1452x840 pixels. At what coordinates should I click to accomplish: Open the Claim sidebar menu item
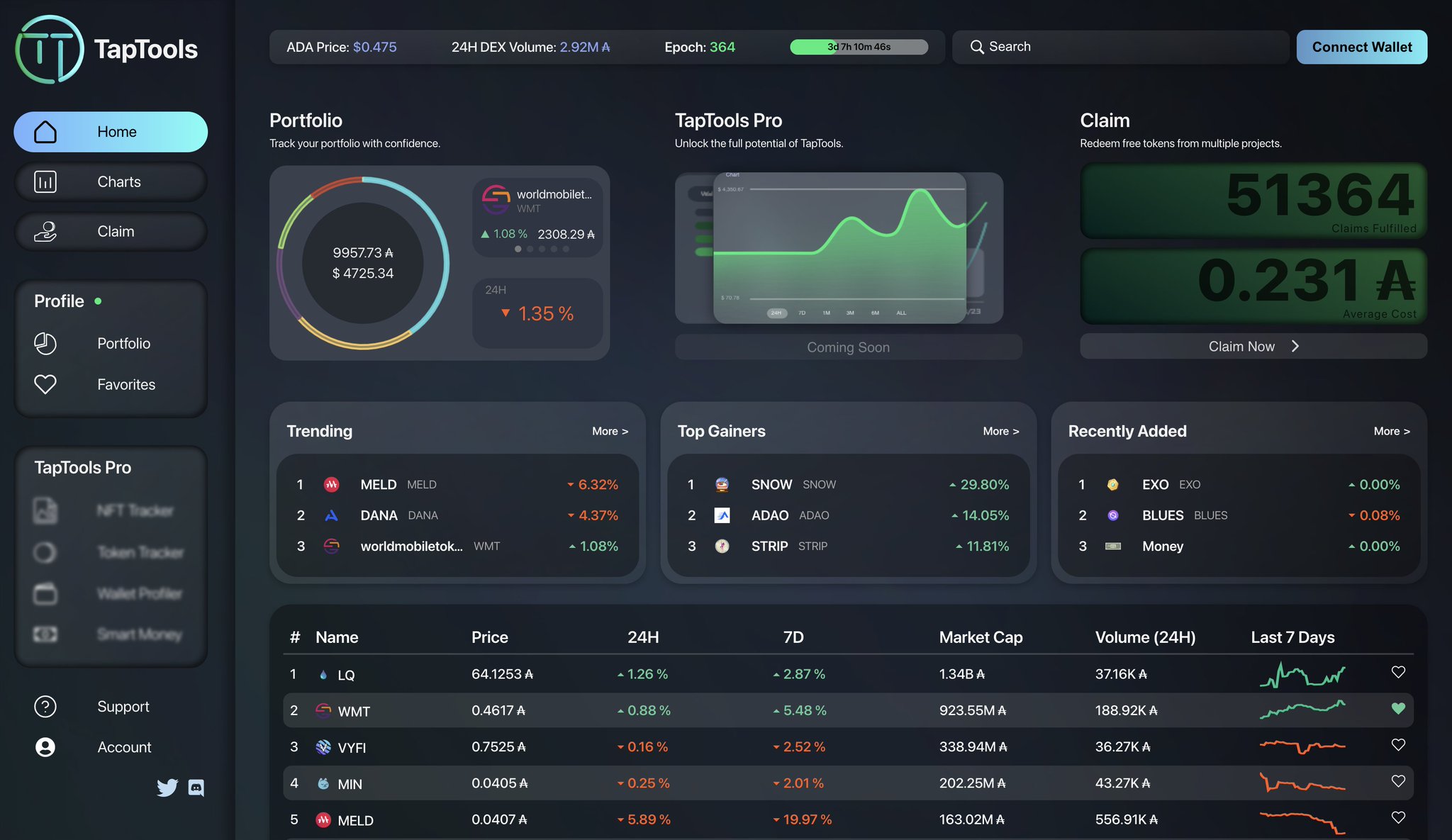111,232
